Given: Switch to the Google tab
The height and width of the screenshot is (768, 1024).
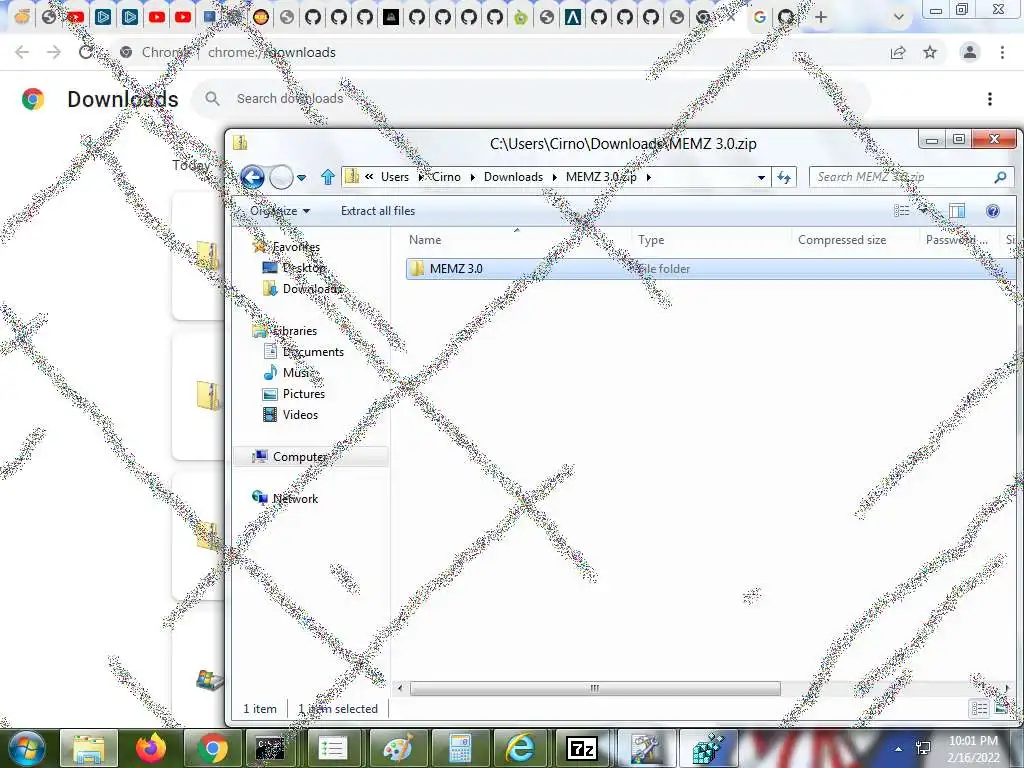Looking at the screenshot, I should (760, 17).
